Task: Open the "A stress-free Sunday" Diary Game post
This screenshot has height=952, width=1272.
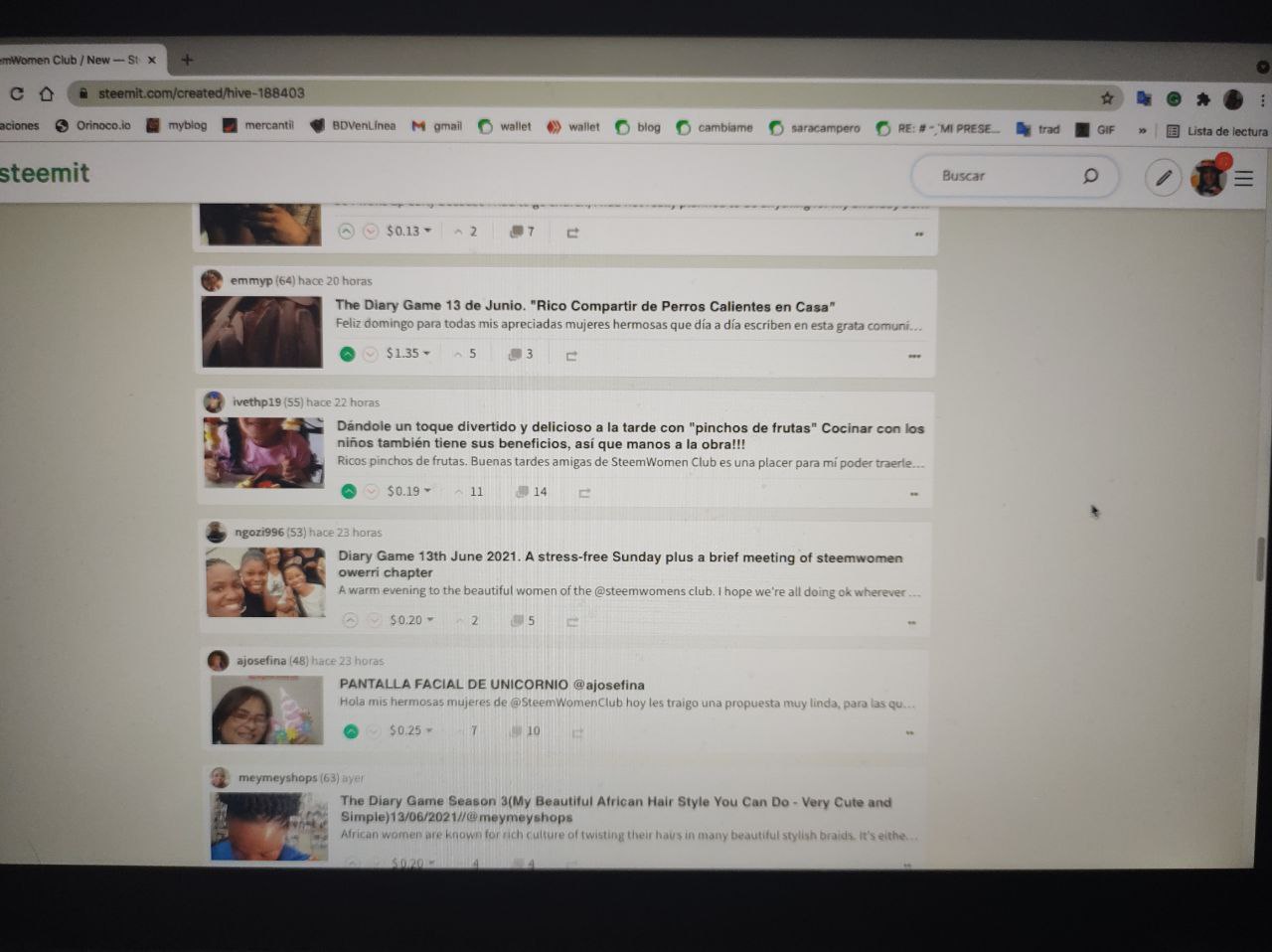Action: pyautogui.click(x=620, y=564)
